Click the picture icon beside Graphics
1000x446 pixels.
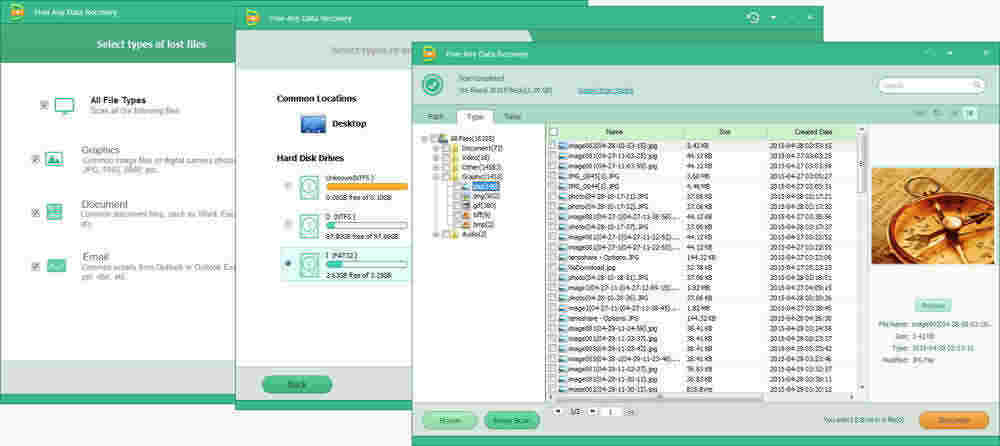(55, 159)
